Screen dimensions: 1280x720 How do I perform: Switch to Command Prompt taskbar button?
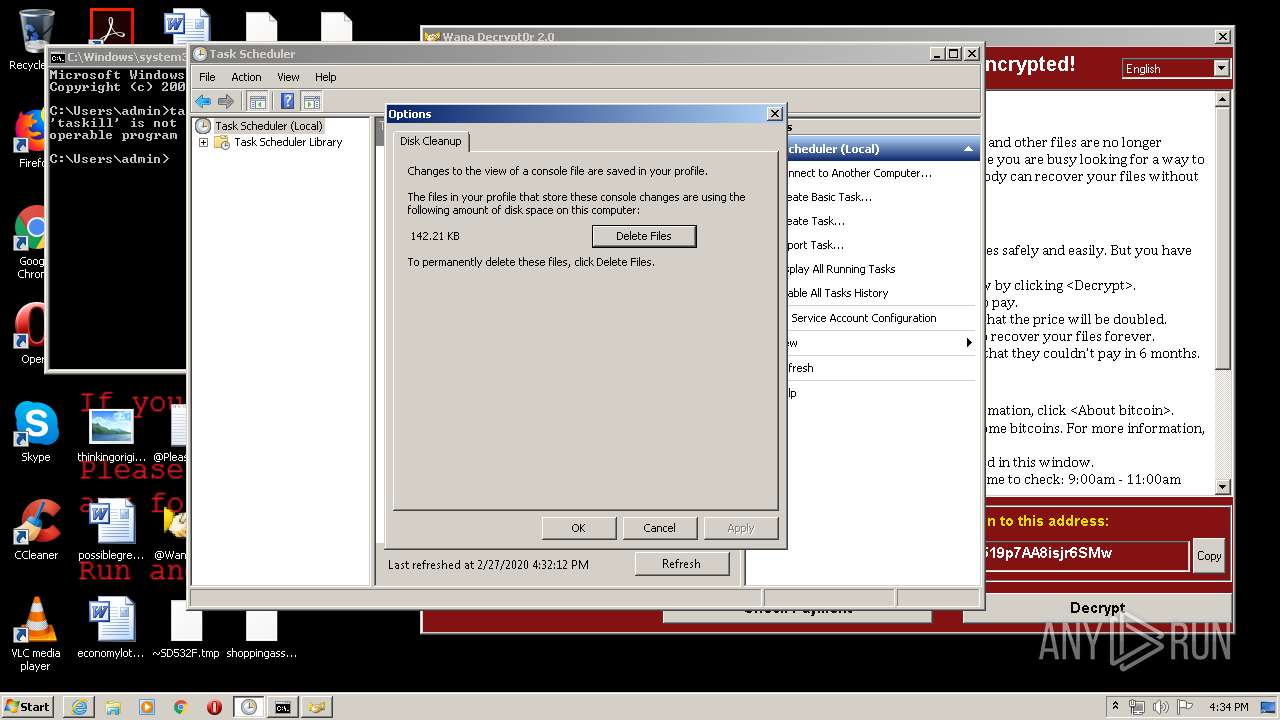click(x=283, y=707)
